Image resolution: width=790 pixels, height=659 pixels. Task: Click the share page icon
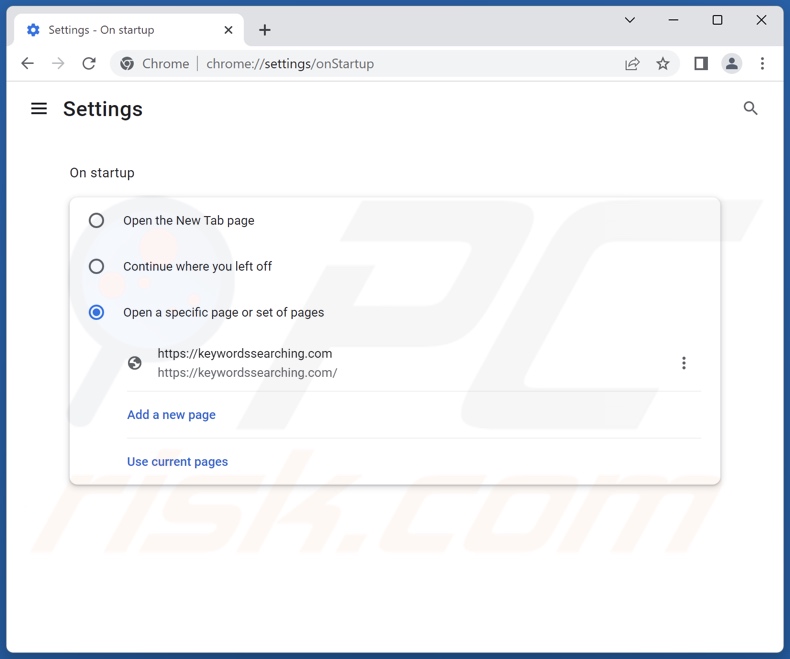click(632, 64)
